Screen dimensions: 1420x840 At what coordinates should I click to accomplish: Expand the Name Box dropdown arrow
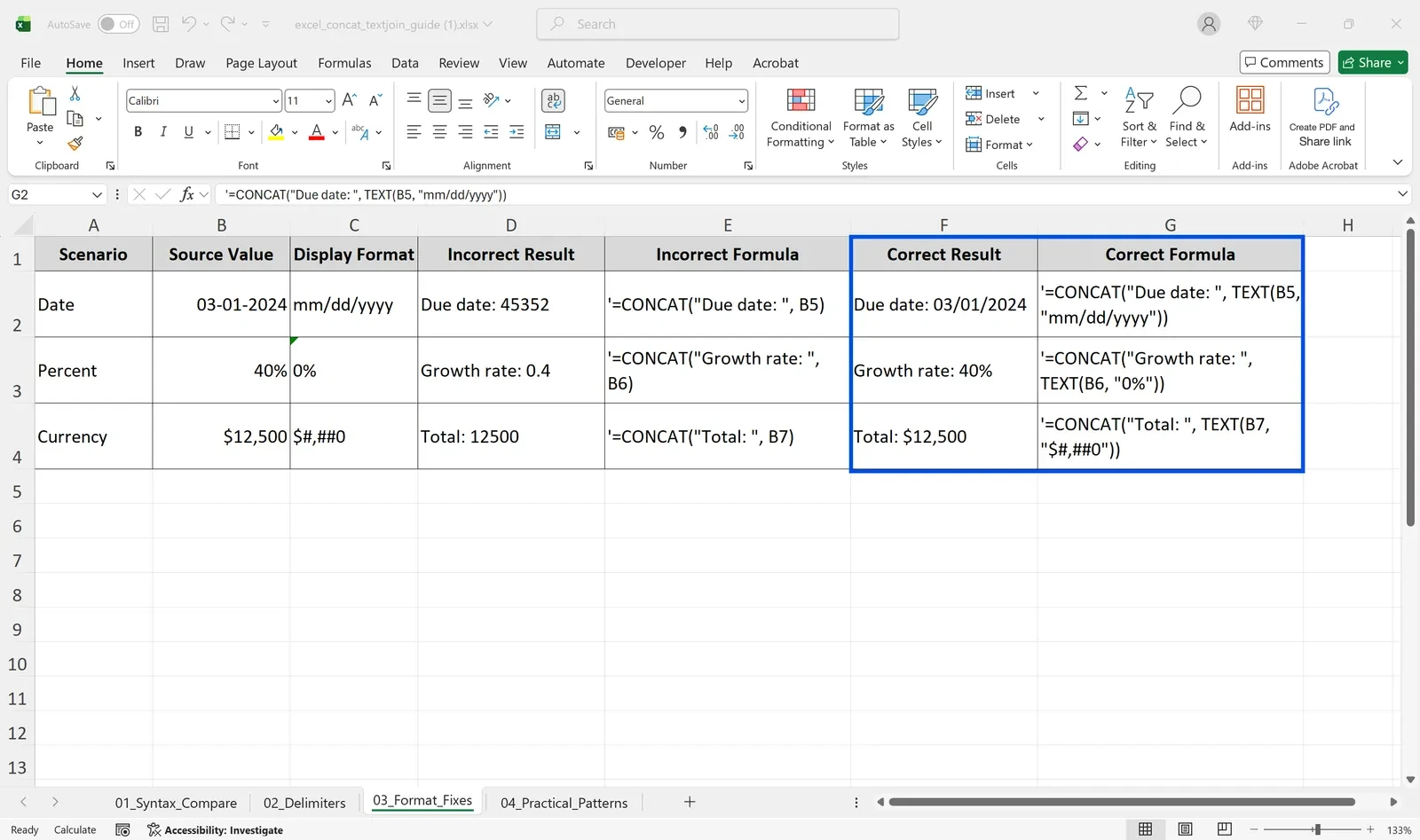[97, 194]
